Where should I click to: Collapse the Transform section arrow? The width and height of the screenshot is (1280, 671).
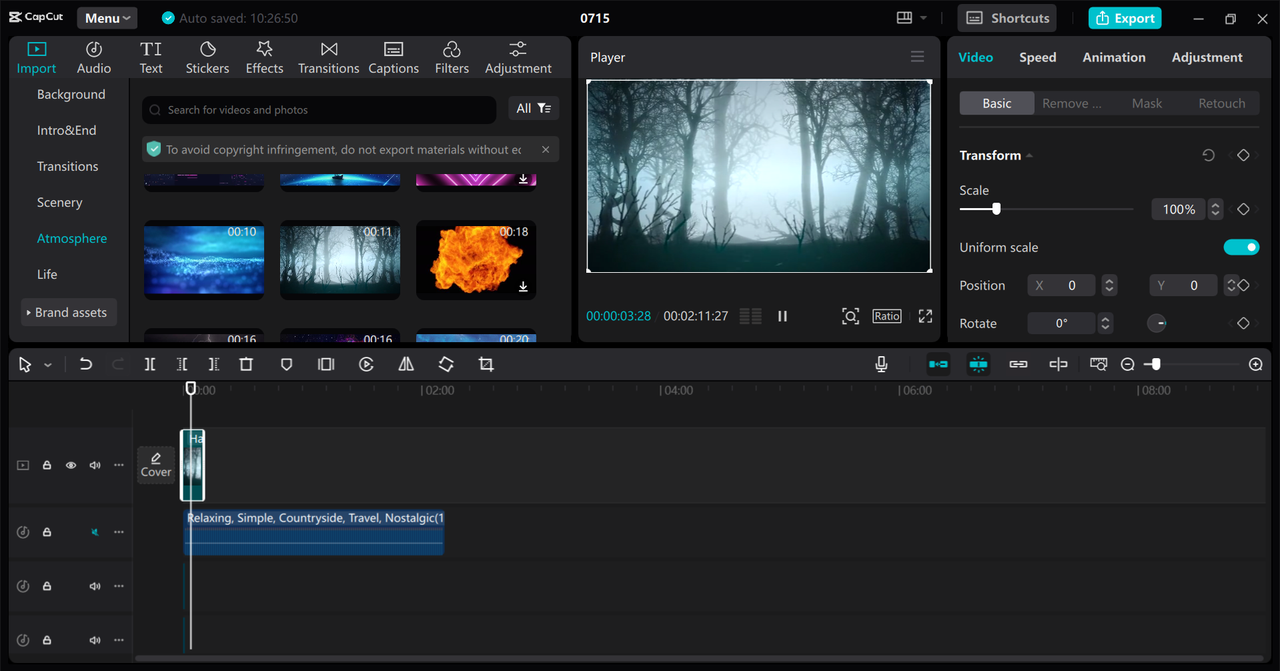click(x=1029, y=156)
